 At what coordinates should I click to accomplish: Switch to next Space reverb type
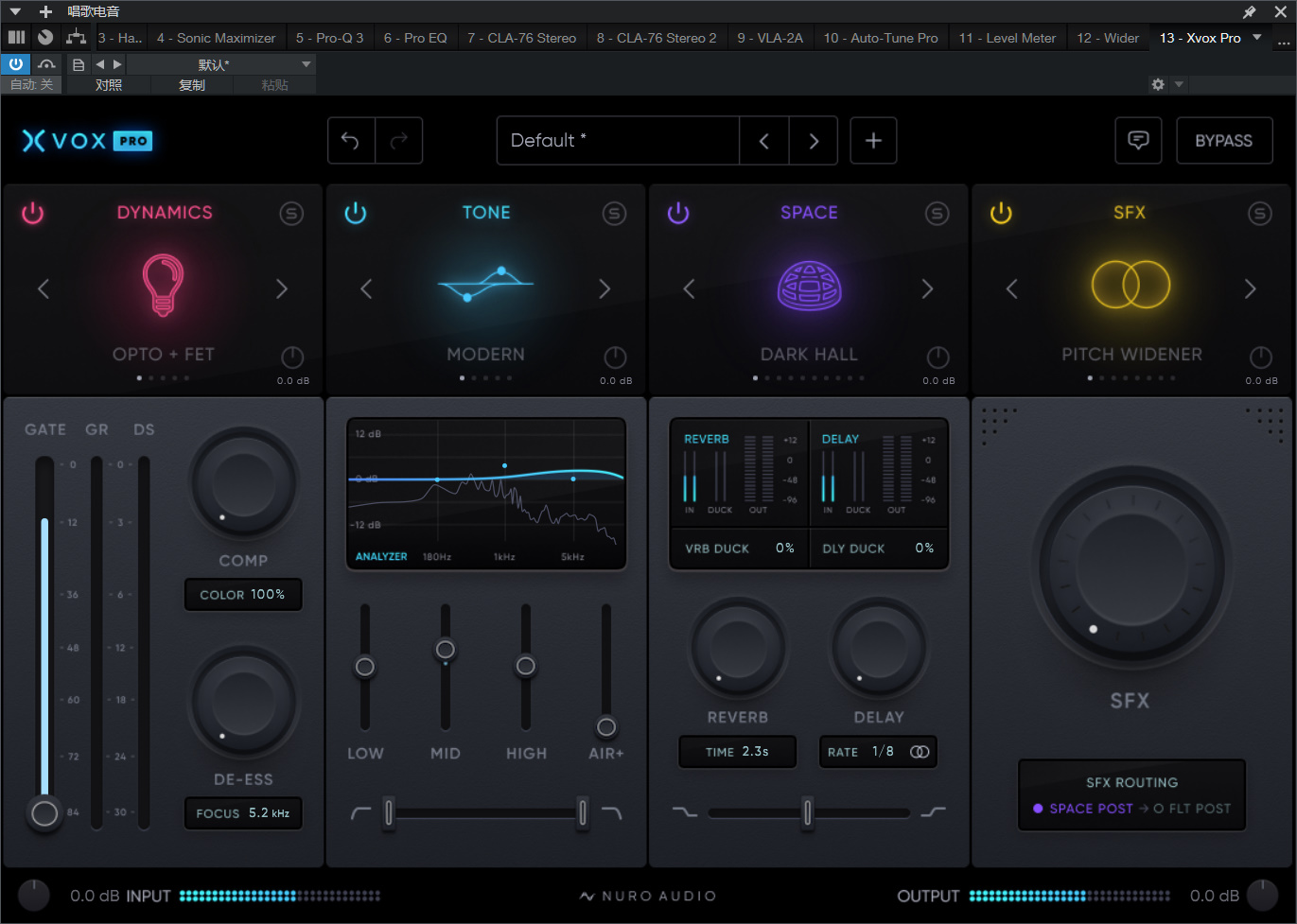click(x=927, y=289)
